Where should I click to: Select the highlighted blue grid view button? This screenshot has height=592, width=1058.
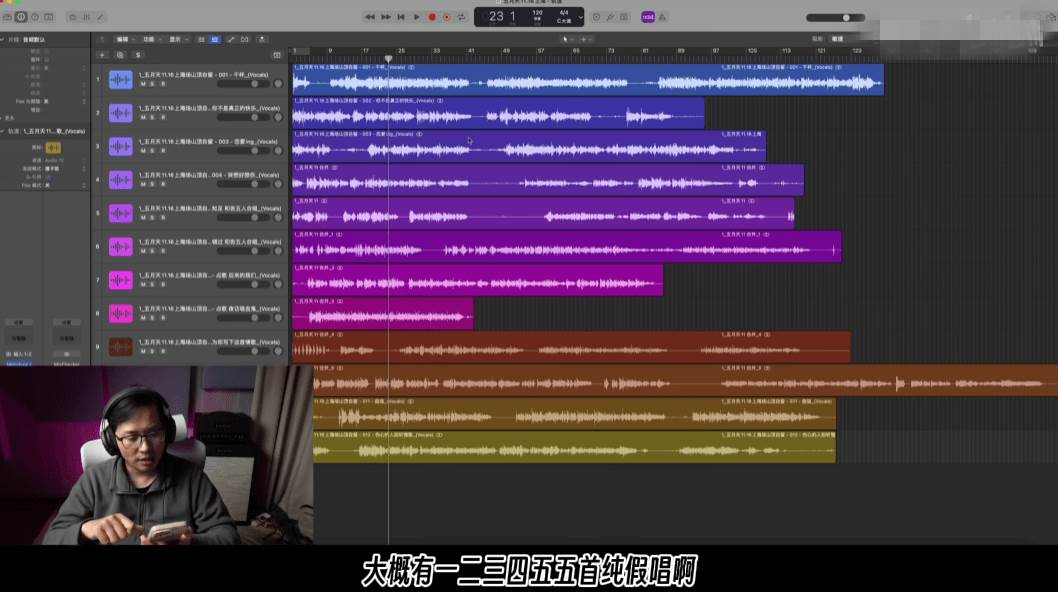215,39
